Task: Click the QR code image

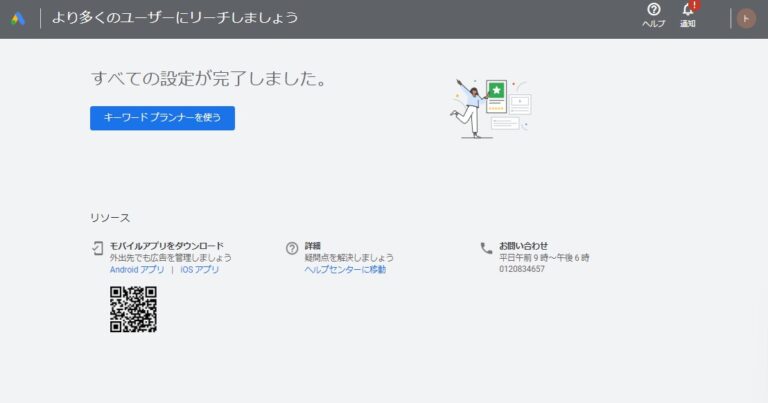Action: [133, 309]
